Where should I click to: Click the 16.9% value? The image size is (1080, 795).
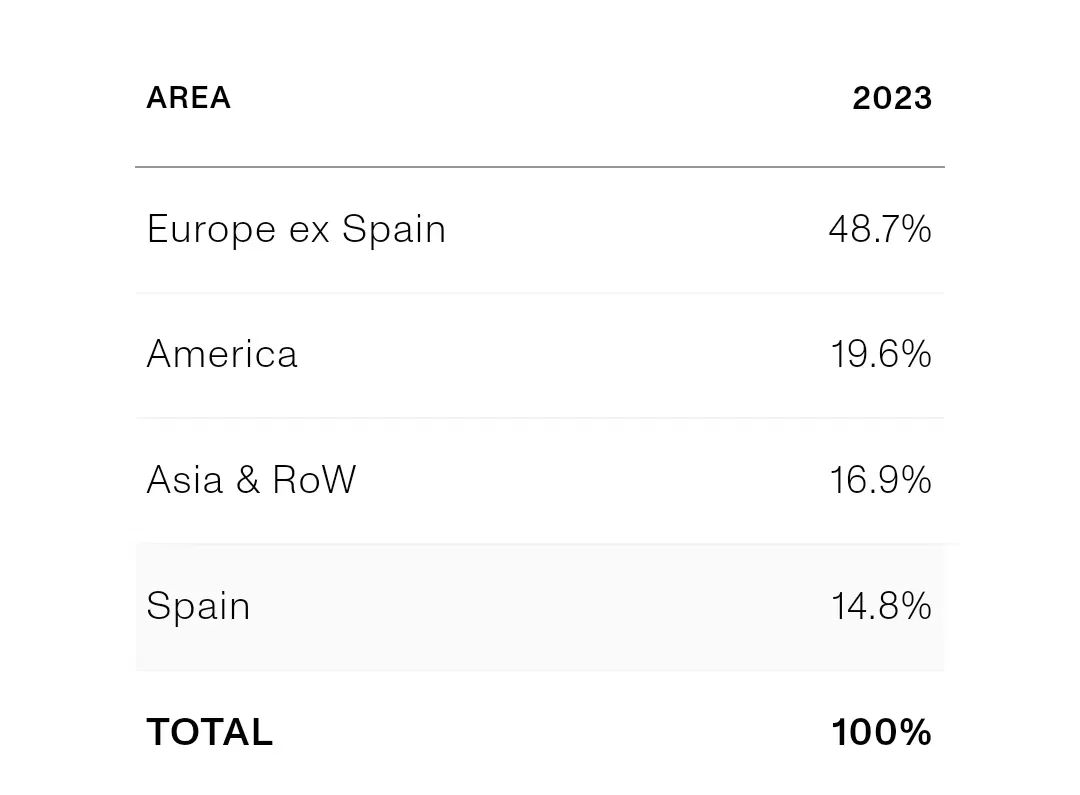(x=880, y=480)
